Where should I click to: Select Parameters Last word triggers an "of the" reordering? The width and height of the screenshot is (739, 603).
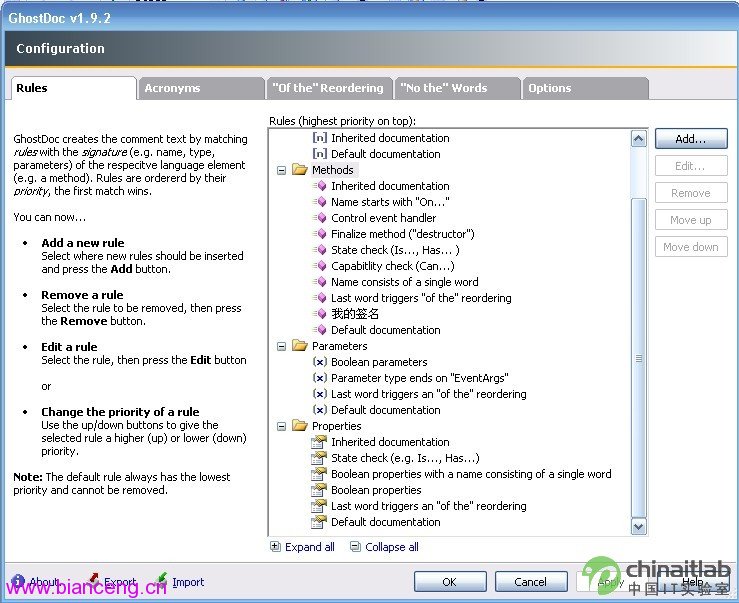tap(429, 394)
